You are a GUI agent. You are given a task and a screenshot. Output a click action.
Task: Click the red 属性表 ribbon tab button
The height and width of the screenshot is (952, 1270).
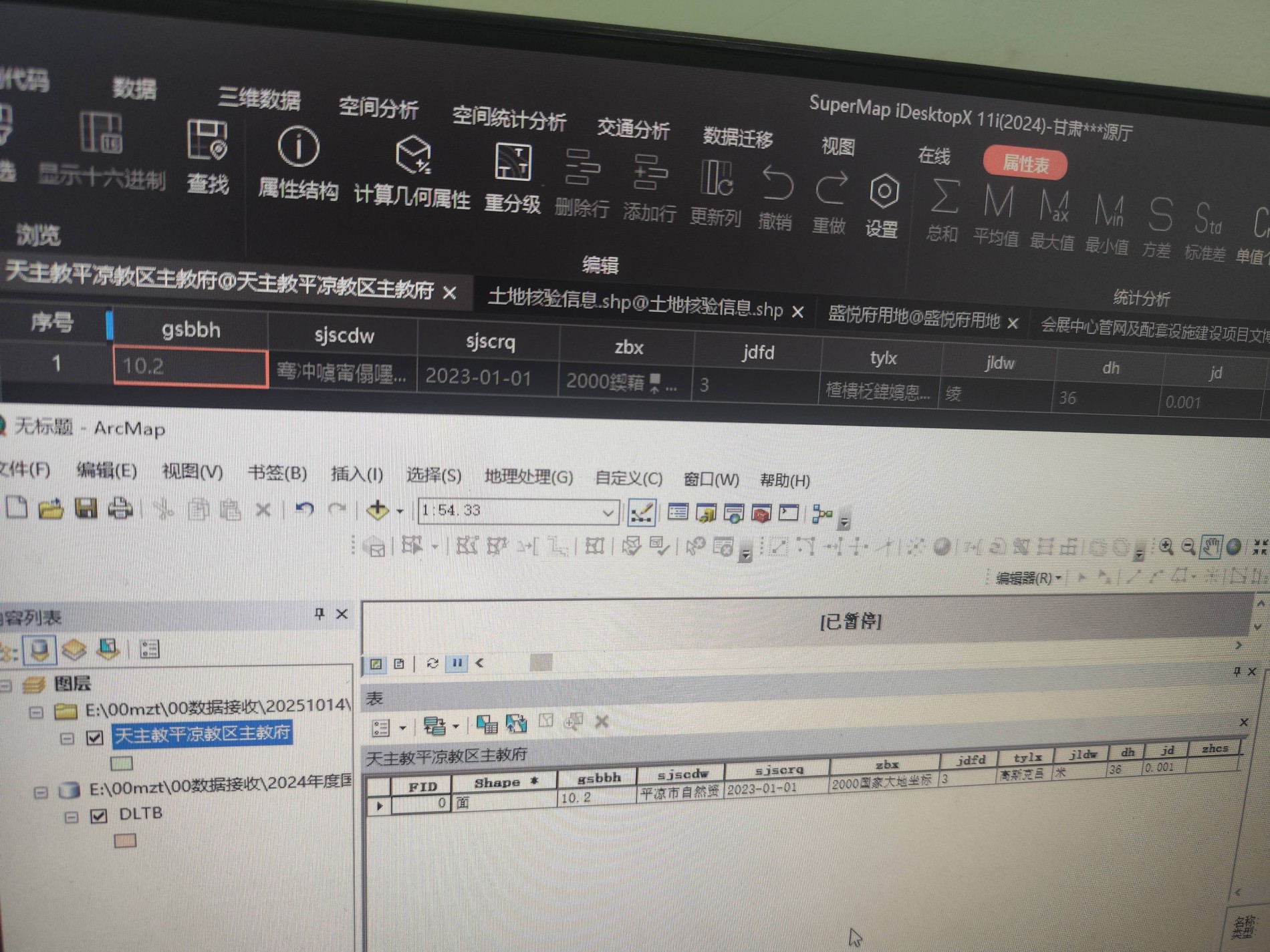[x=1025, y=164]
